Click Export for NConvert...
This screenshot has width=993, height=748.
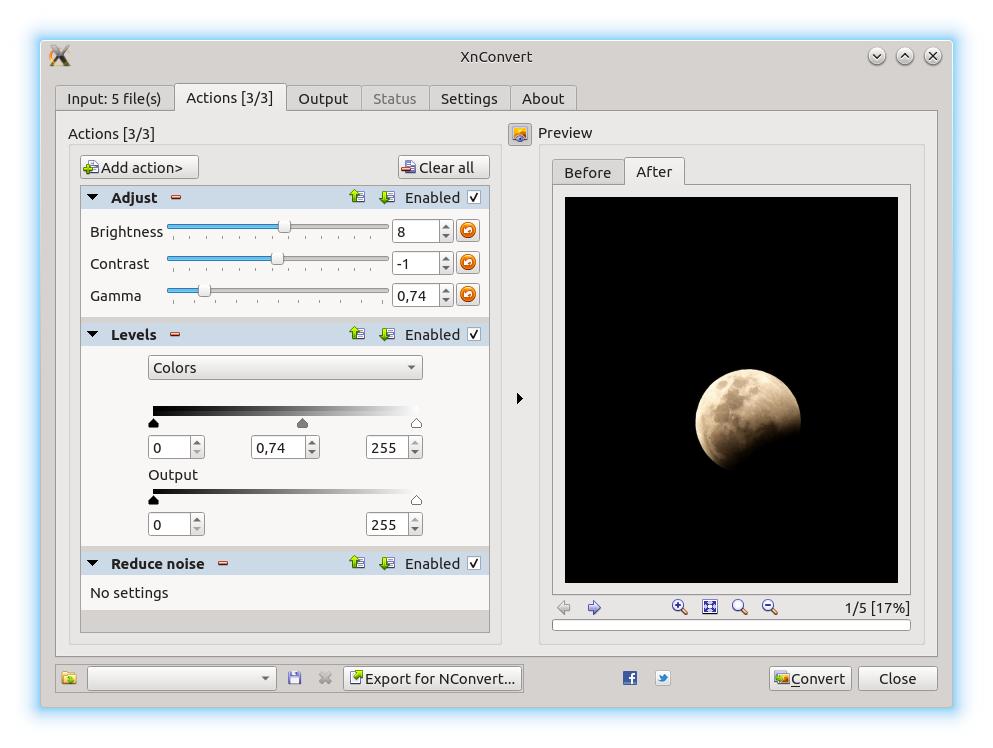coord(433,678)
